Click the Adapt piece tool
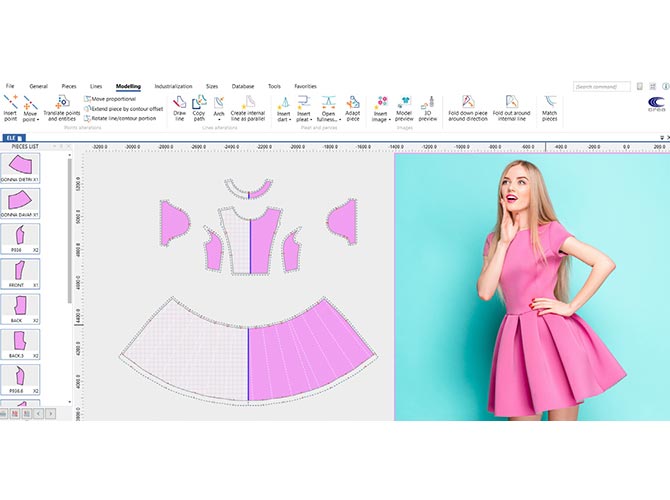The image size is (670, 500). coord(353,106)
